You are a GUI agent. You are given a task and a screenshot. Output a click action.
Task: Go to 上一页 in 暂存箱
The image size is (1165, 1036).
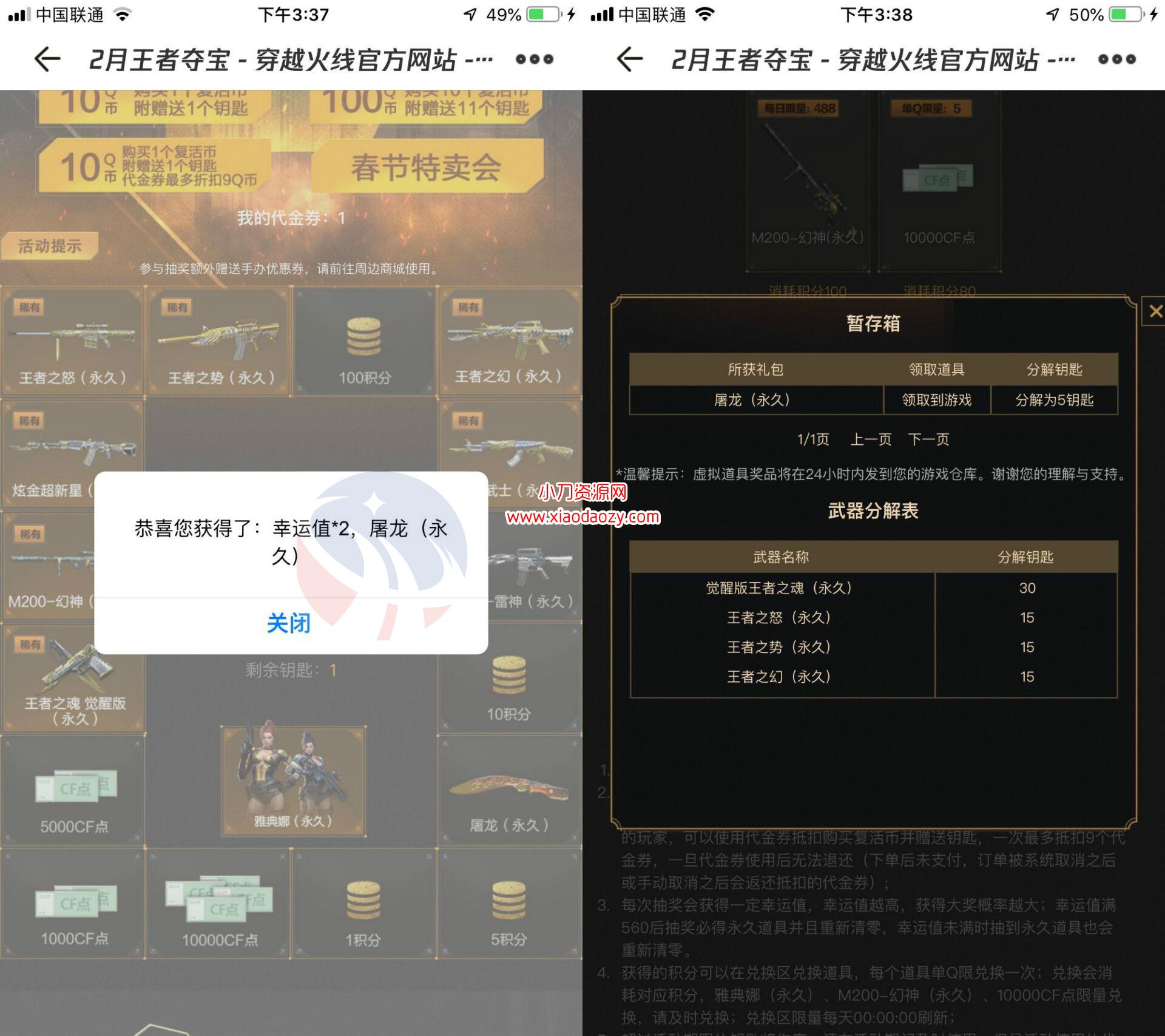pyautogui.click(x=871, y=439)
